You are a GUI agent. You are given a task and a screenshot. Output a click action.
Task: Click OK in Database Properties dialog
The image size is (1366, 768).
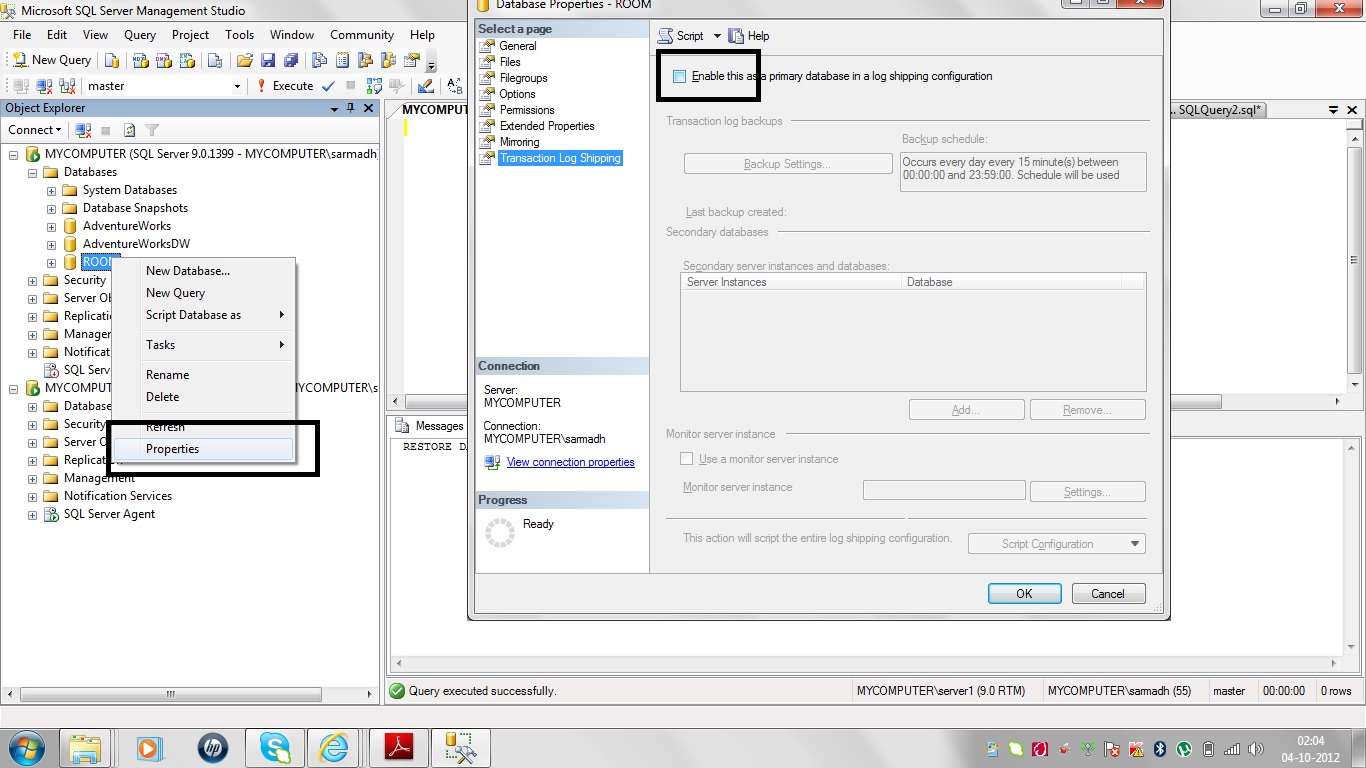pos(1024,593)
